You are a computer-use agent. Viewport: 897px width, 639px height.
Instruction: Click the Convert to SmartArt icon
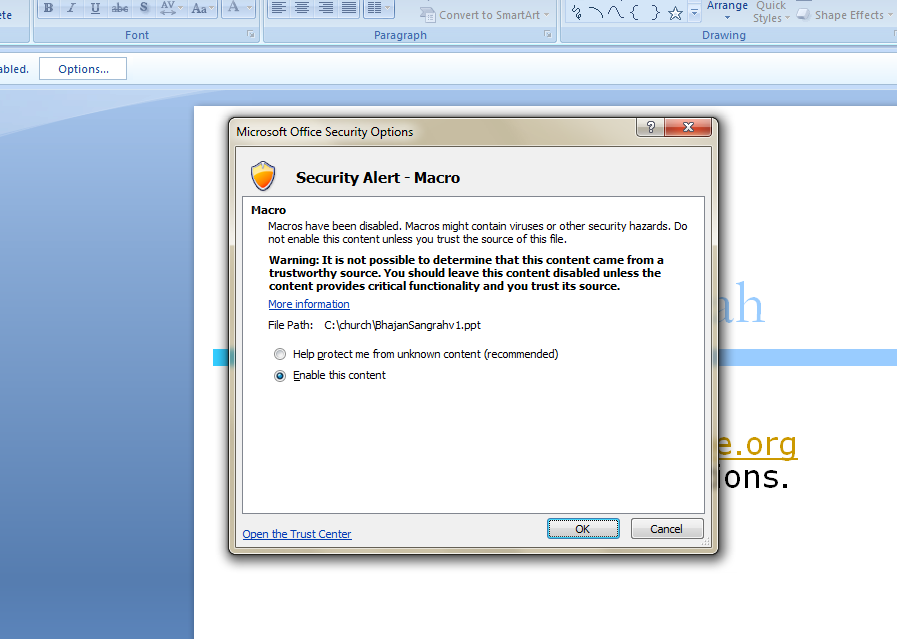point(427,14)
